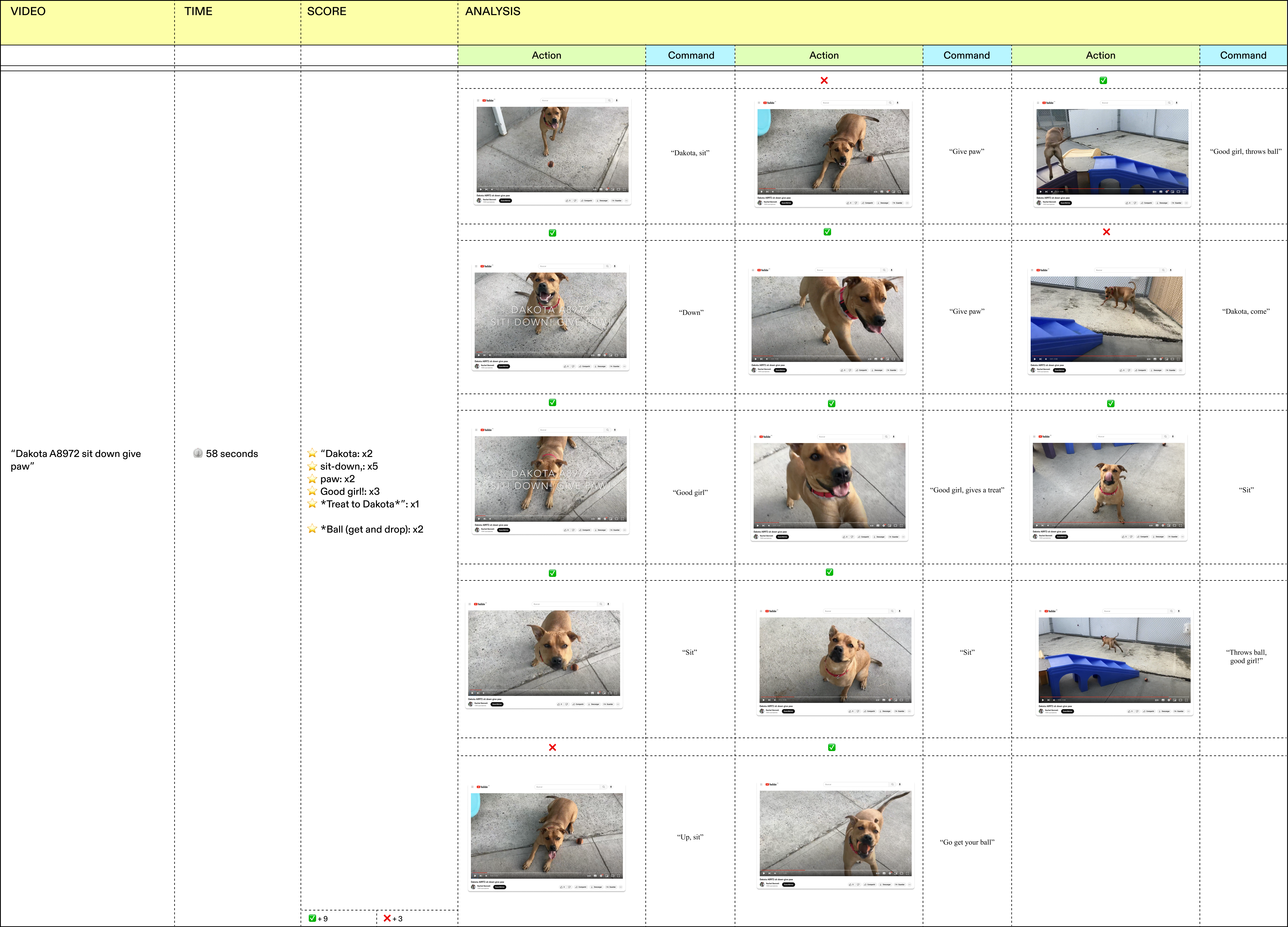Screen dimensions: 1288x927
Task: Click the first Action sub-header cell
Action: 546,55
